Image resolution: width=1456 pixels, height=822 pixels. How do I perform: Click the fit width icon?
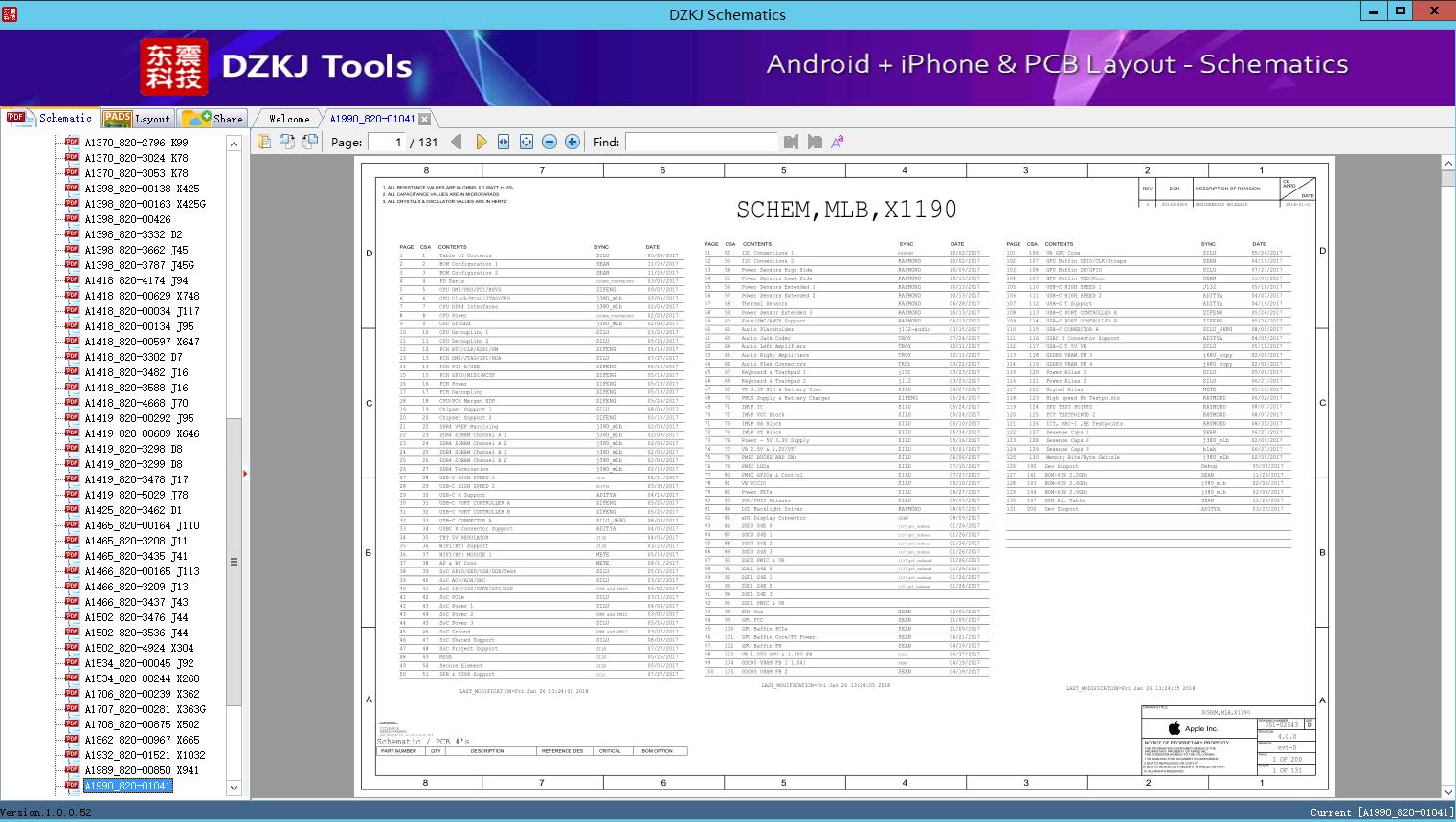504,142
